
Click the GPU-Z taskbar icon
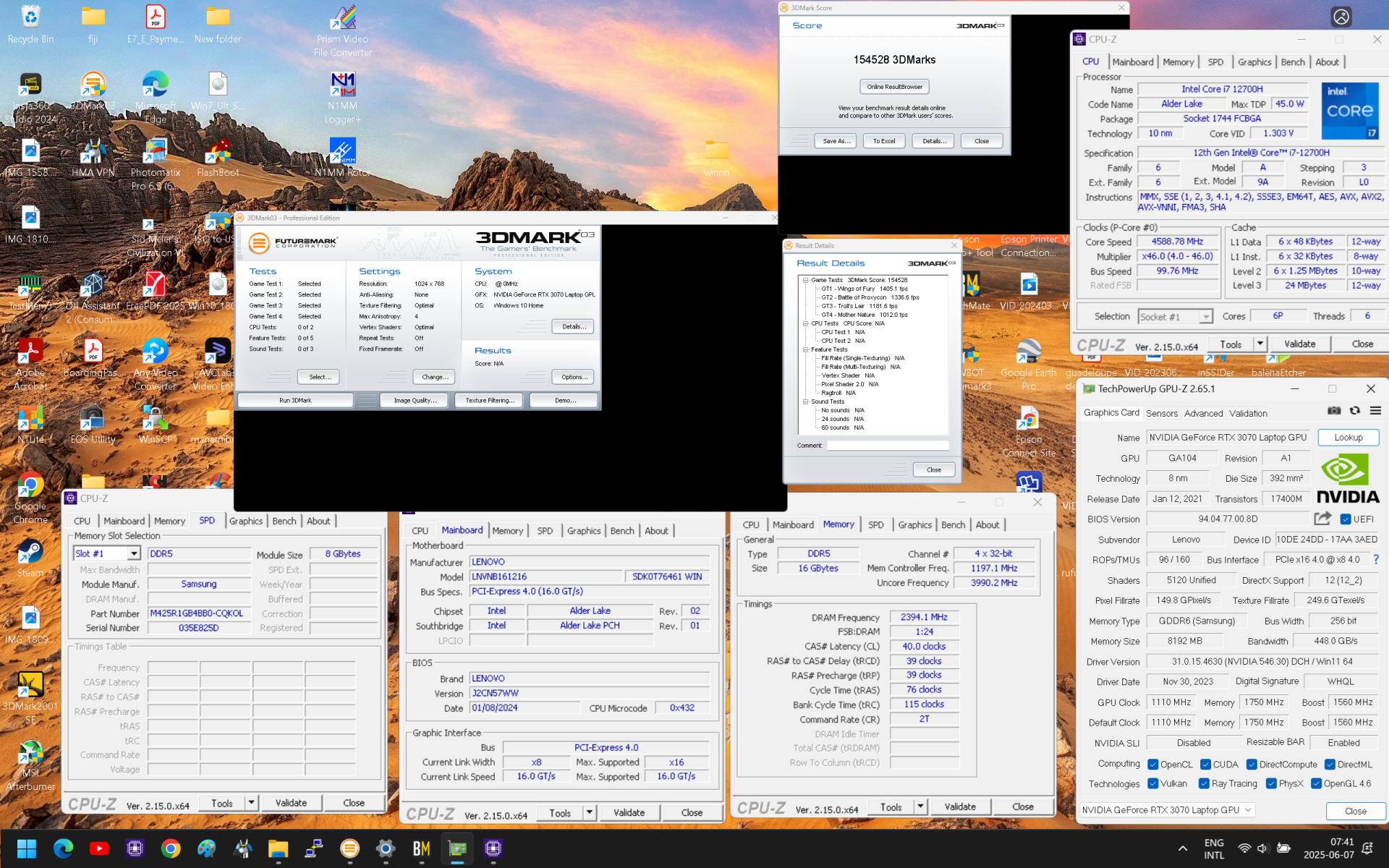[457, 848]
